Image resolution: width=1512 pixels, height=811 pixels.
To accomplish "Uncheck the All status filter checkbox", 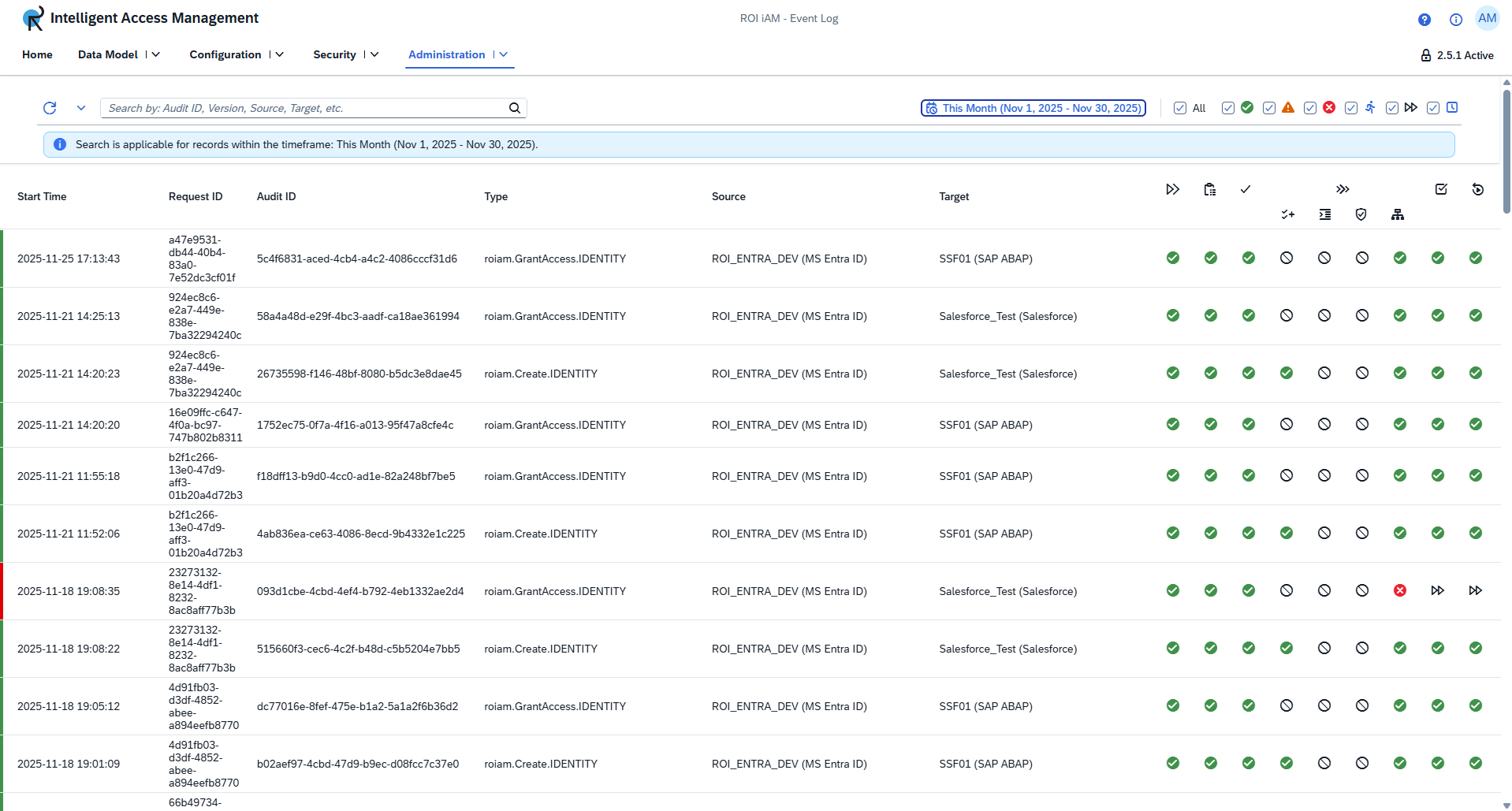I will tap(1180, 108).
